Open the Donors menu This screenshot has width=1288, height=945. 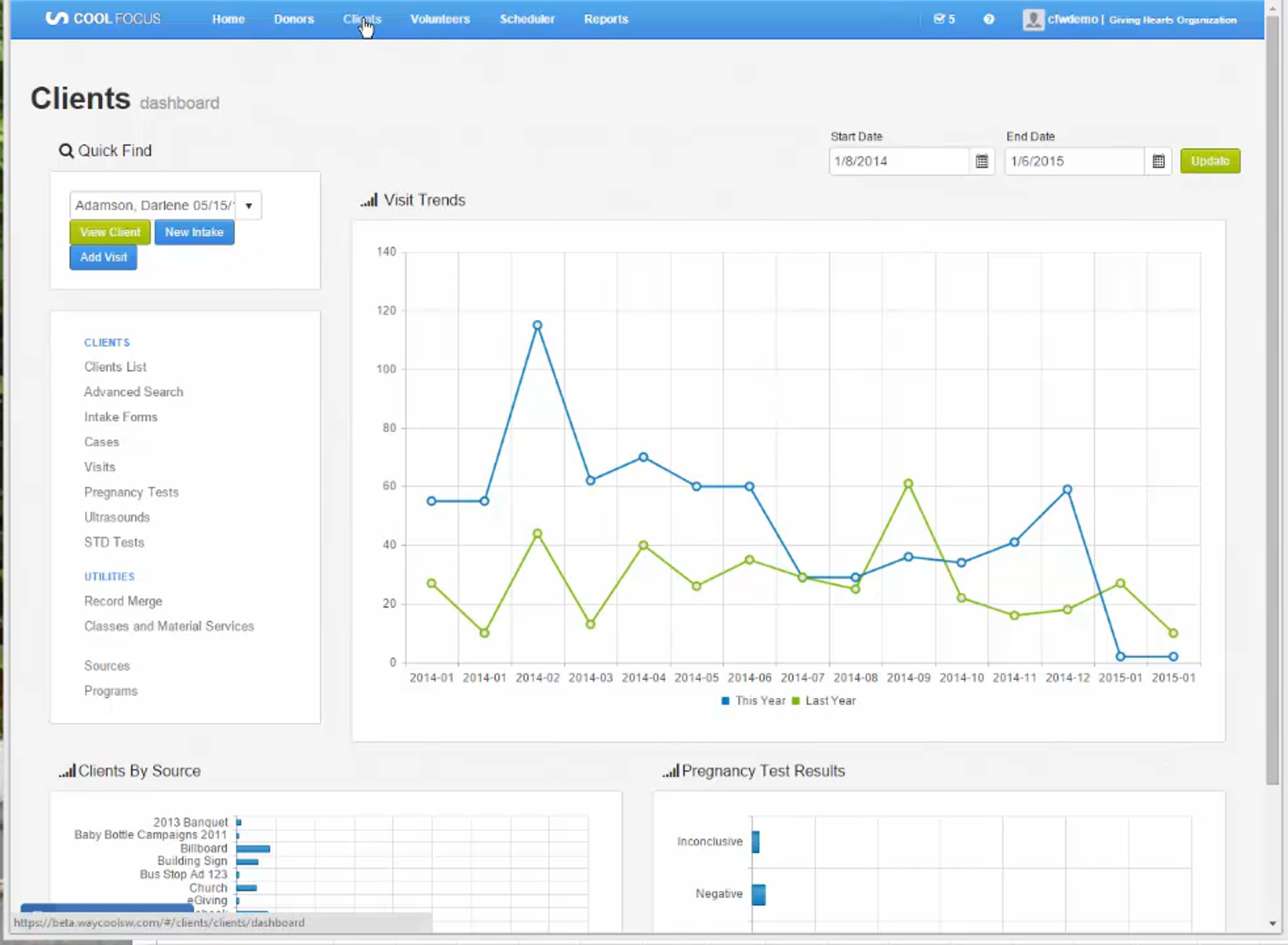[294, 19]
